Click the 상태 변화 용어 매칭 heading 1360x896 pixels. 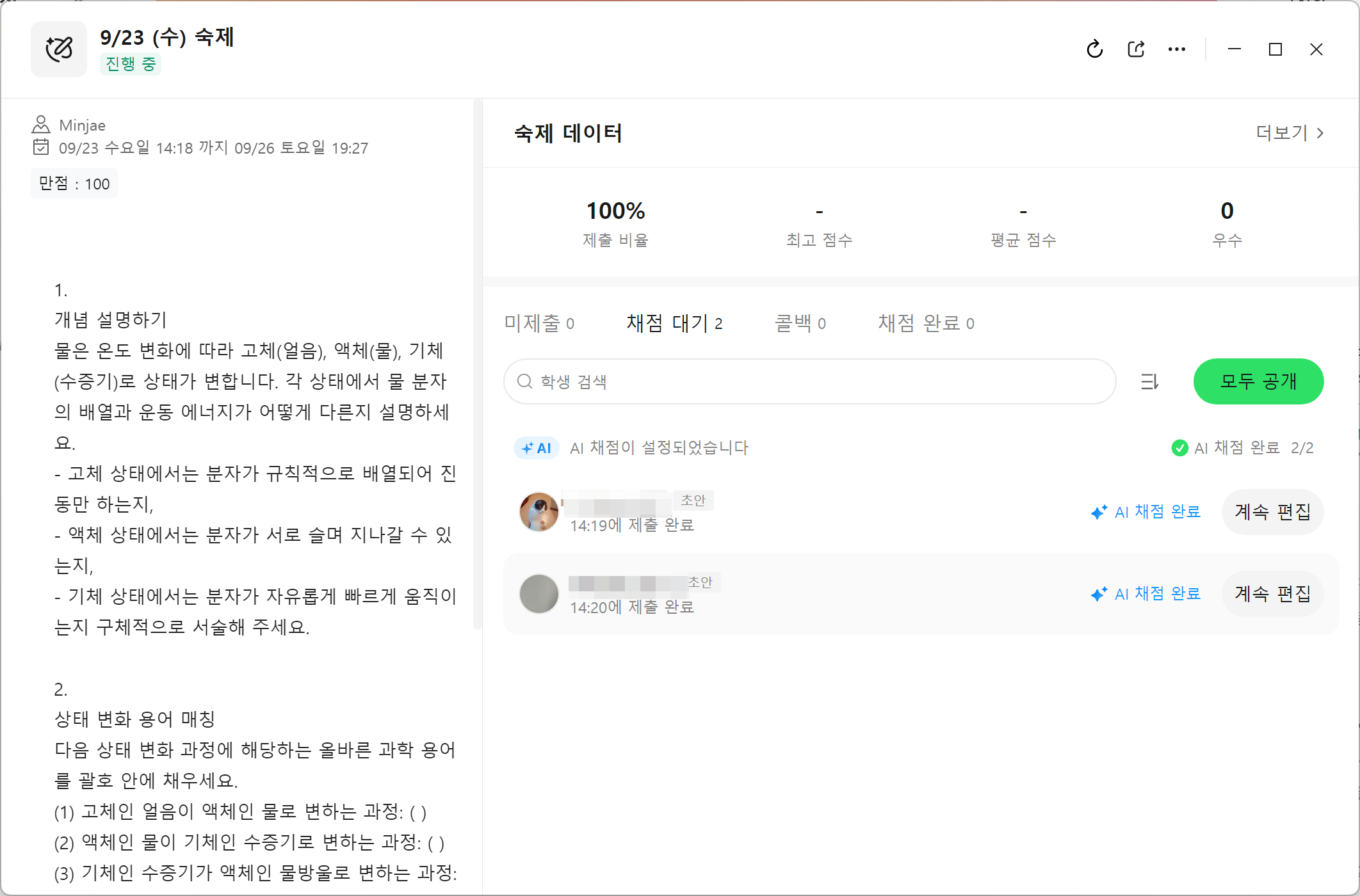point(135,719)
